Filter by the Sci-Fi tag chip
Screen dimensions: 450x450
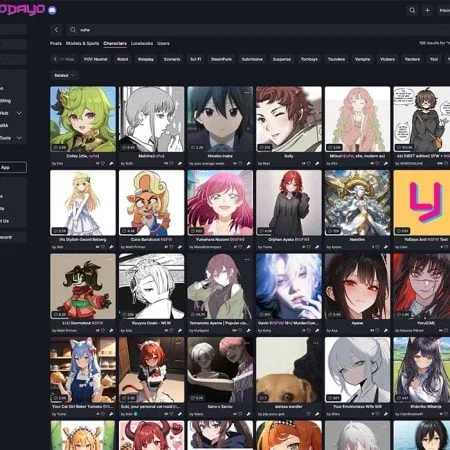(x=195, y=59)
